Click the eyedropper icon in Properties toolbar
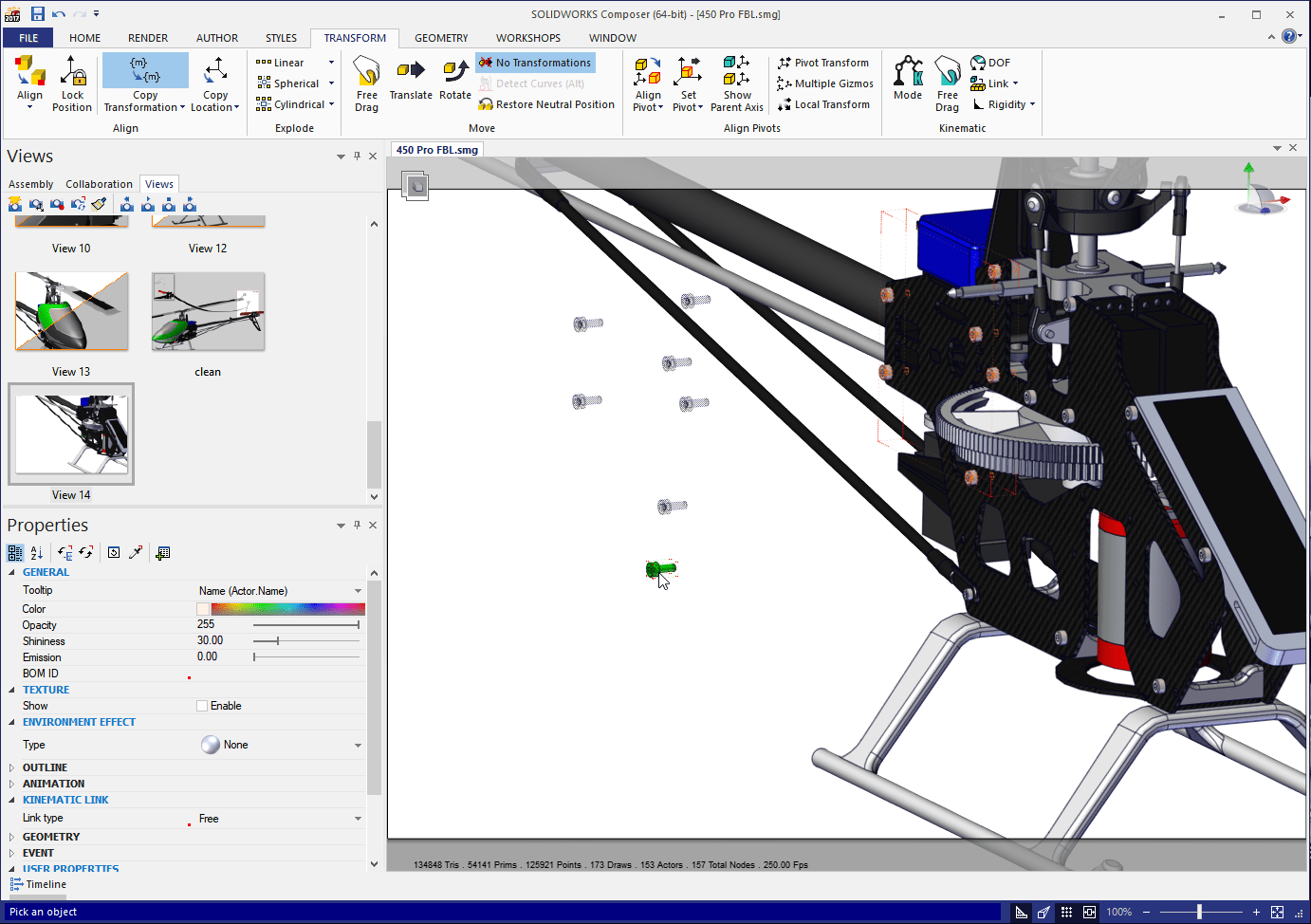Image resolution: width=1311 pixels, height=924 pixels. click(x=136, y=552)
